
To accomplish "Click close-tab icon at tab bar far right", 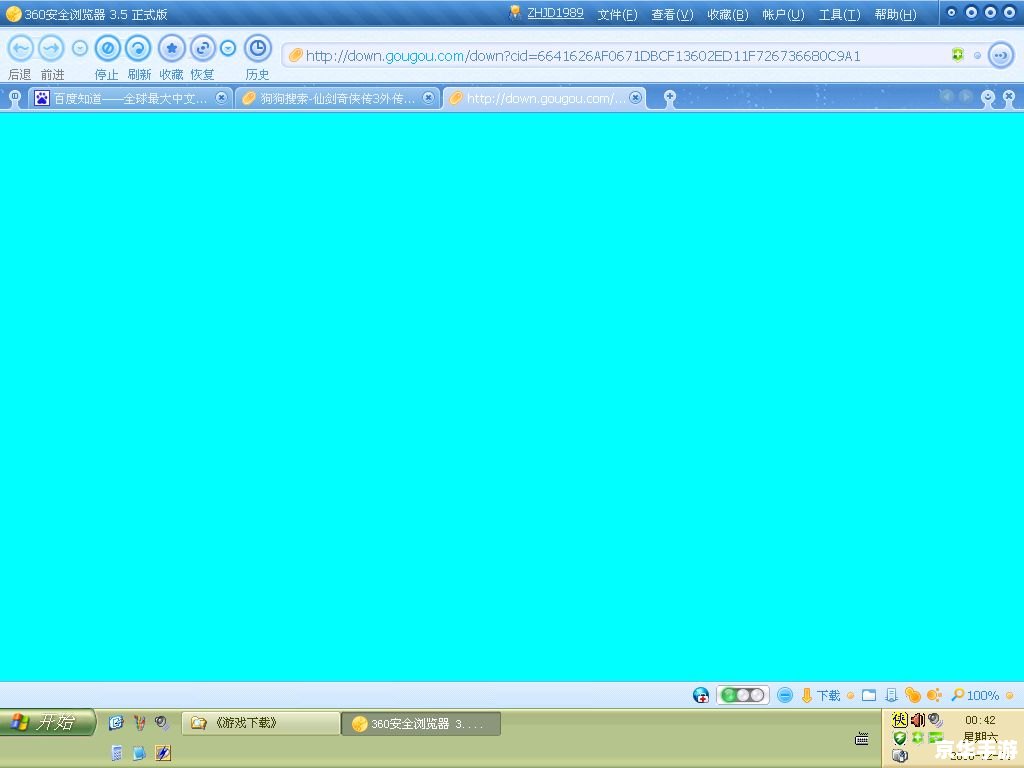I will coord(1009,99).
